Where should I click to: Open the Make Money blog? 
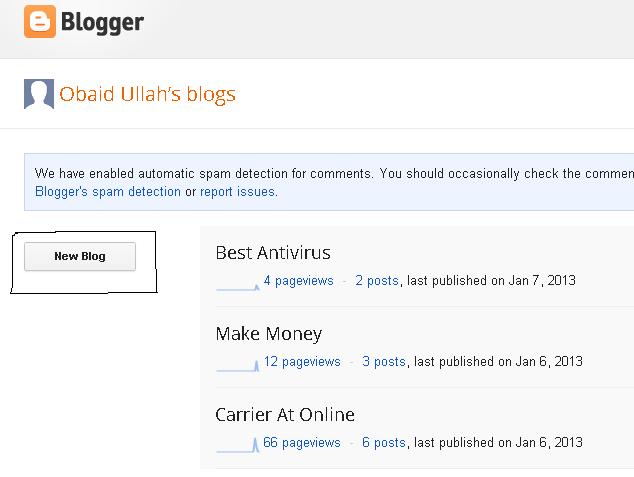tap(269, 334)
